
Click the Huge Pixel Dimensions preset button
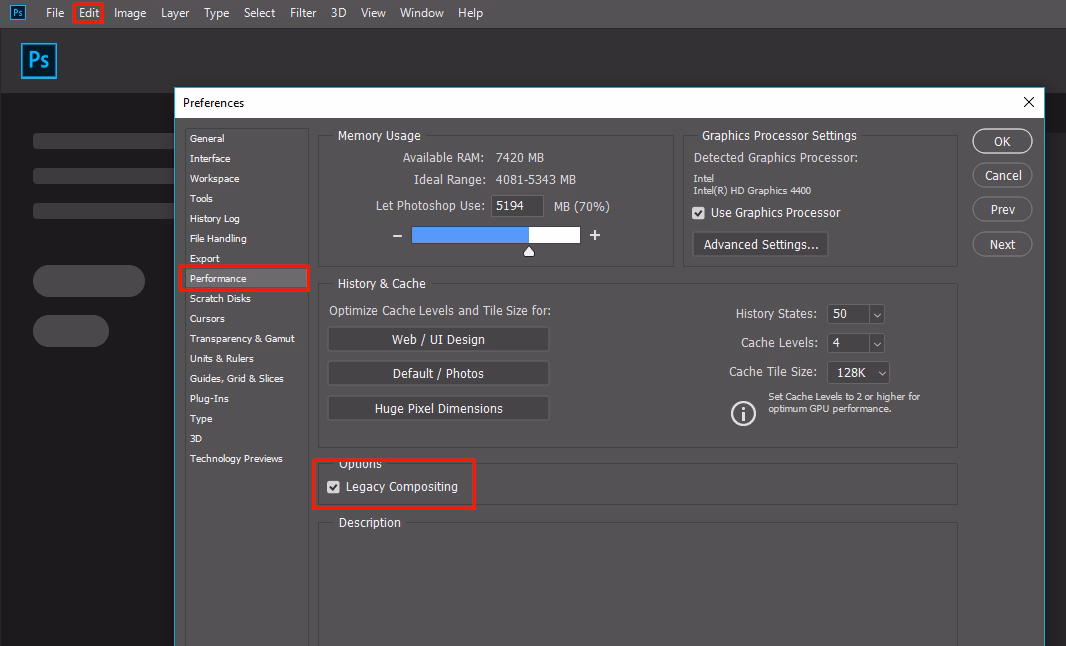point(438,407)
